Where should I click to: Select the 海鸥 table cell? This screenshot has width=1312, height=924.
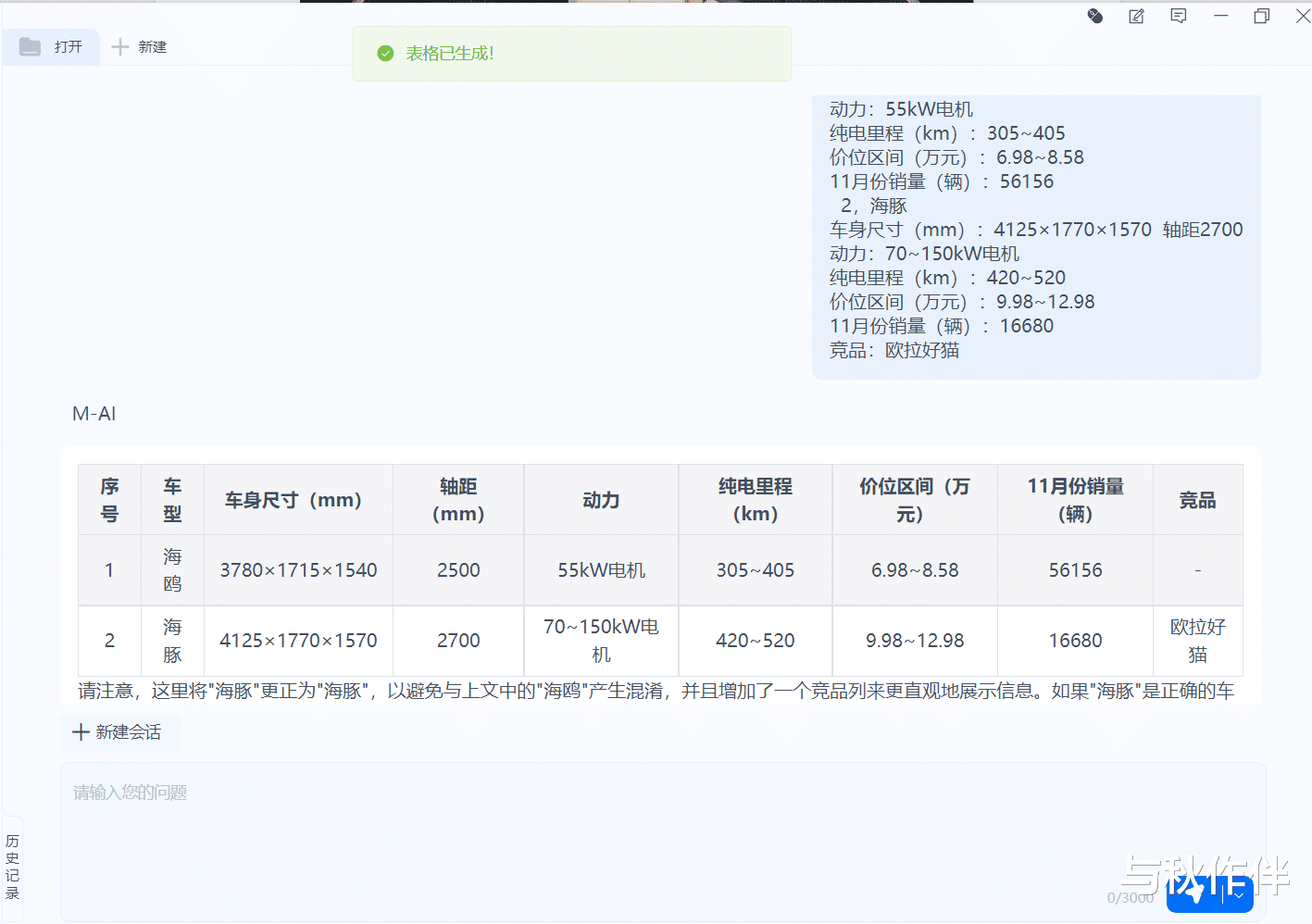tap(172, 570)
